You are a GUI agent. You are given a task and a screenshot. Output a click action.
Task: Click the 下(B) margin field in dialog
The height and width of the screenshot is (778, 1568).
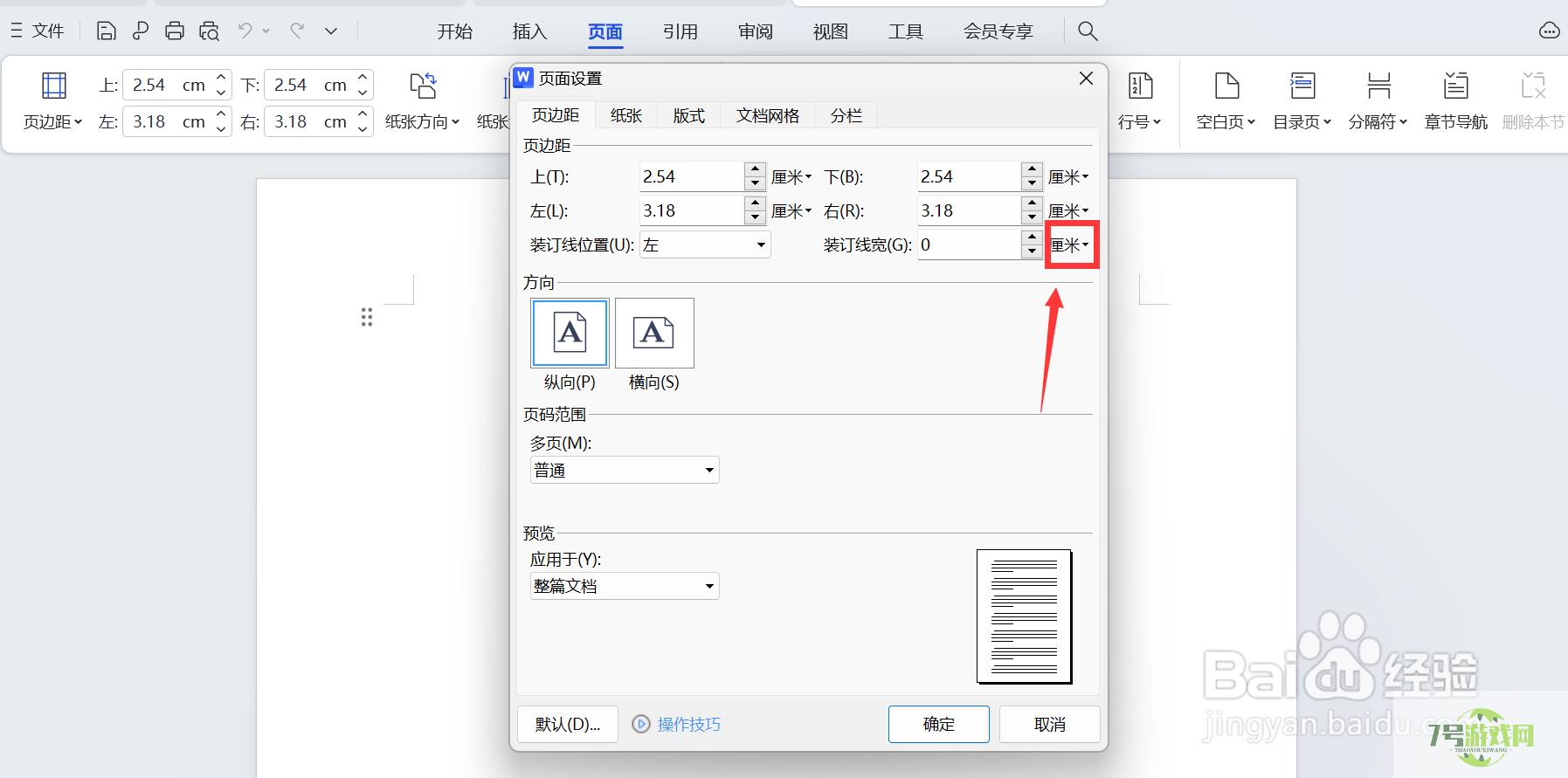point(970,176)
